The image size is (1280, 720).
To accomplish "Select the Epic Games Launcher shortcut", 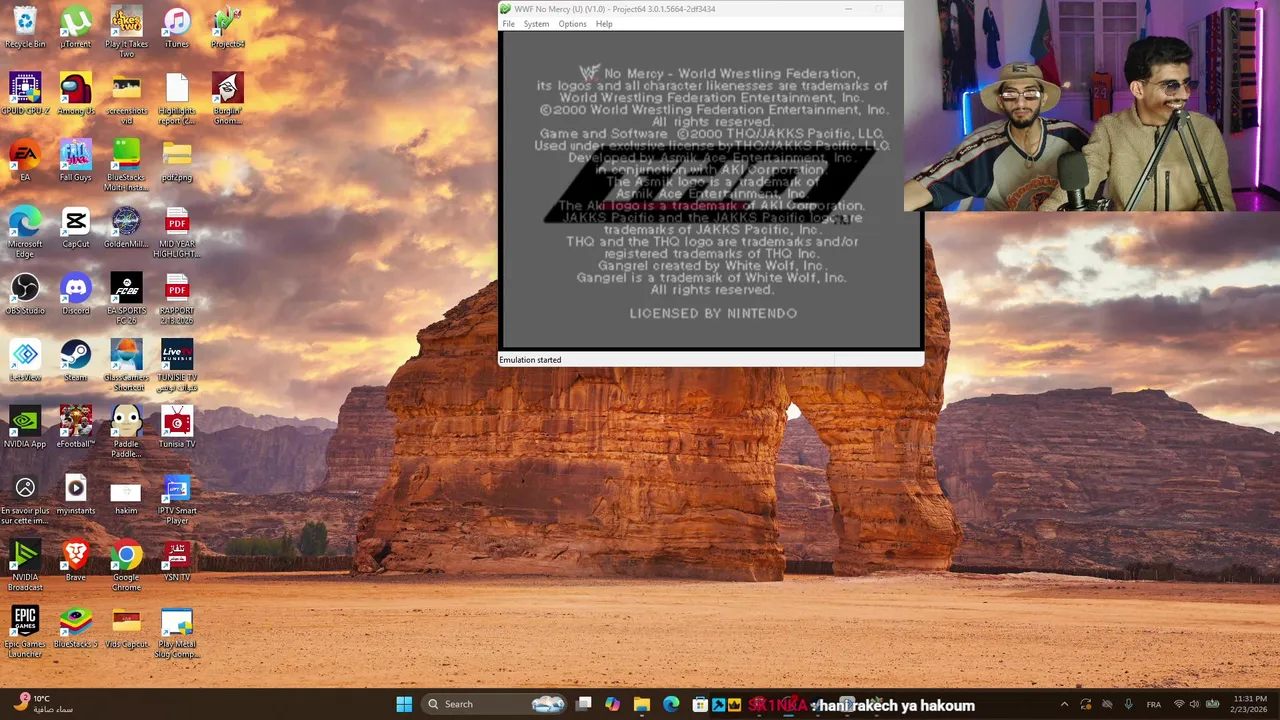I will click(25, 632).
